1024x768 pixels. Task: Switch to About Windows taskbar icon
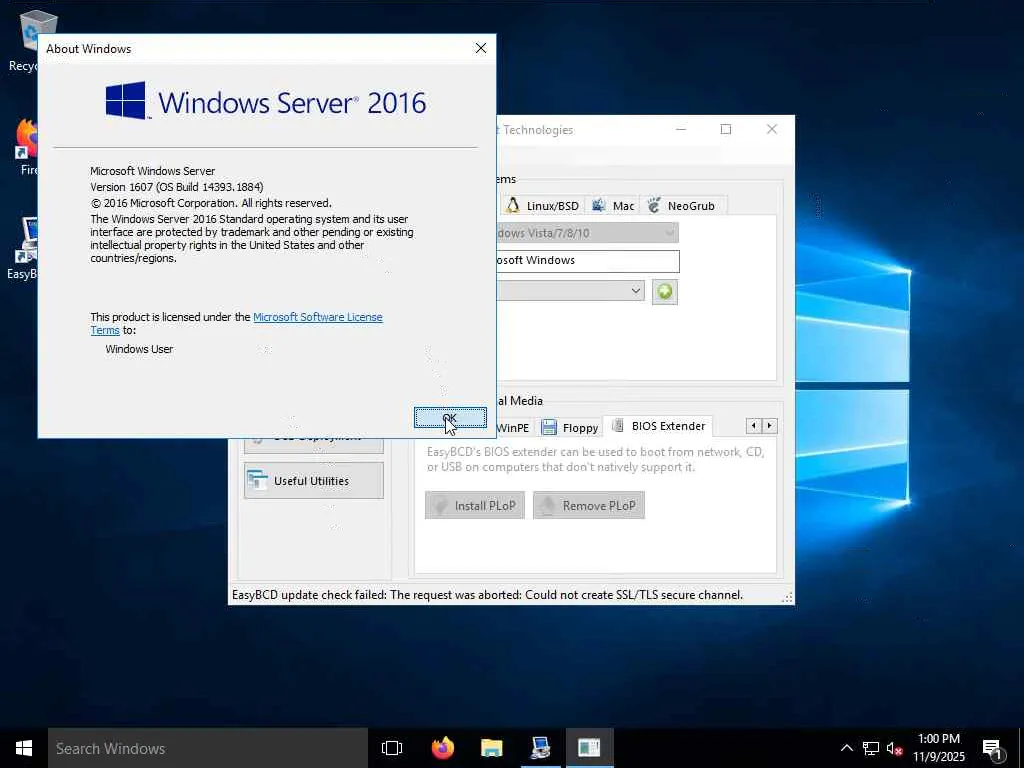(589, 748)
